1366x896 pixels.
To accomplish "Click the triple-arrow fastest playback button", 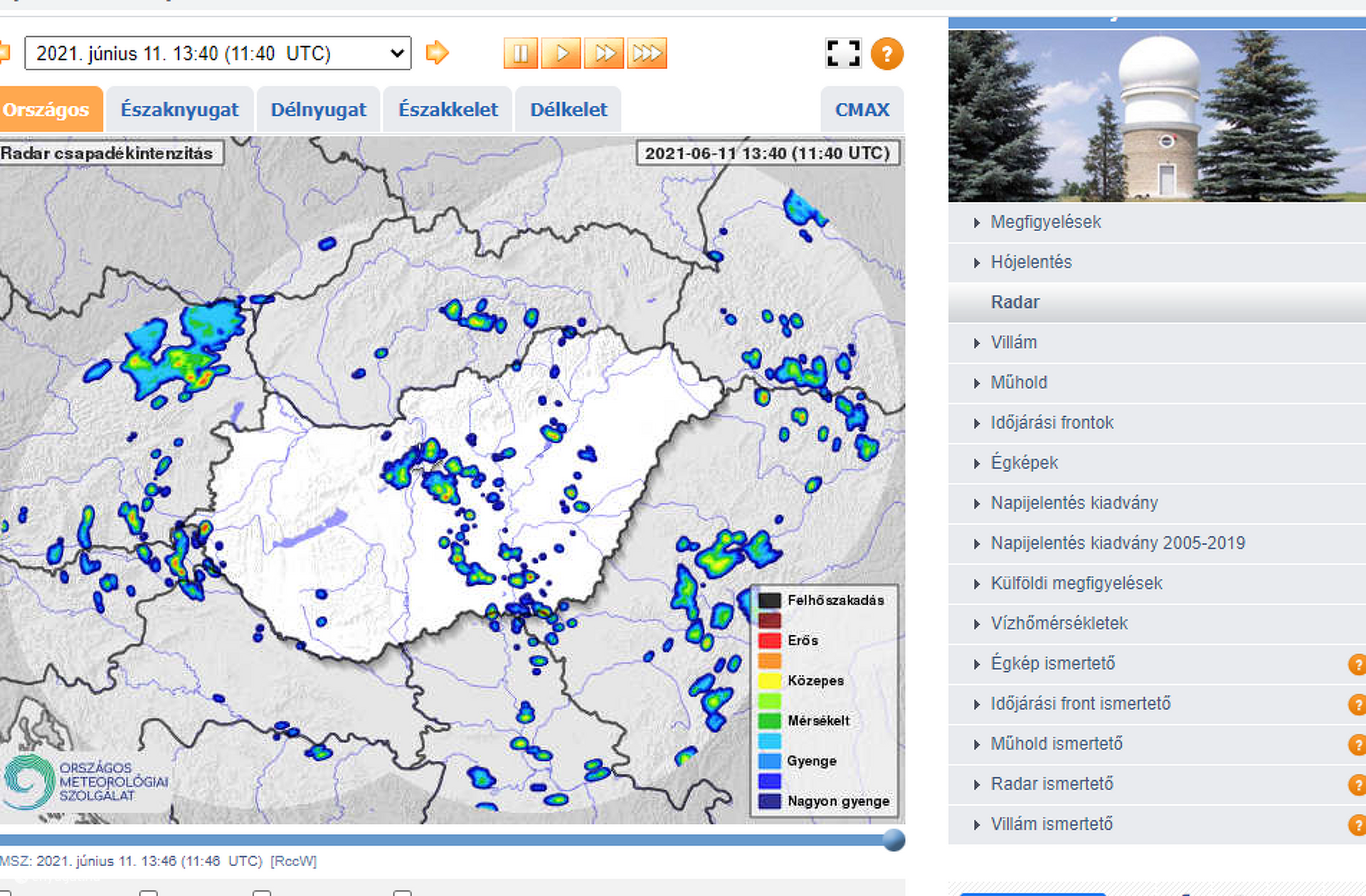I will click(647, 53).
